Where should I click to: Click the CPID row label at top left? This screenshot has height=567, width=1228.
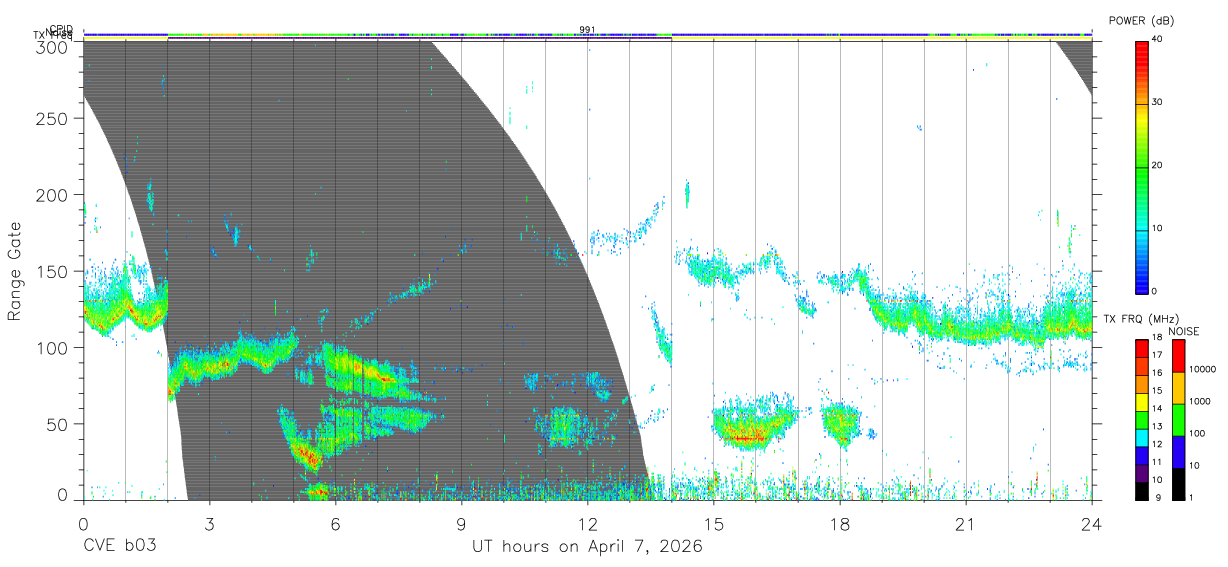point(61,29)
